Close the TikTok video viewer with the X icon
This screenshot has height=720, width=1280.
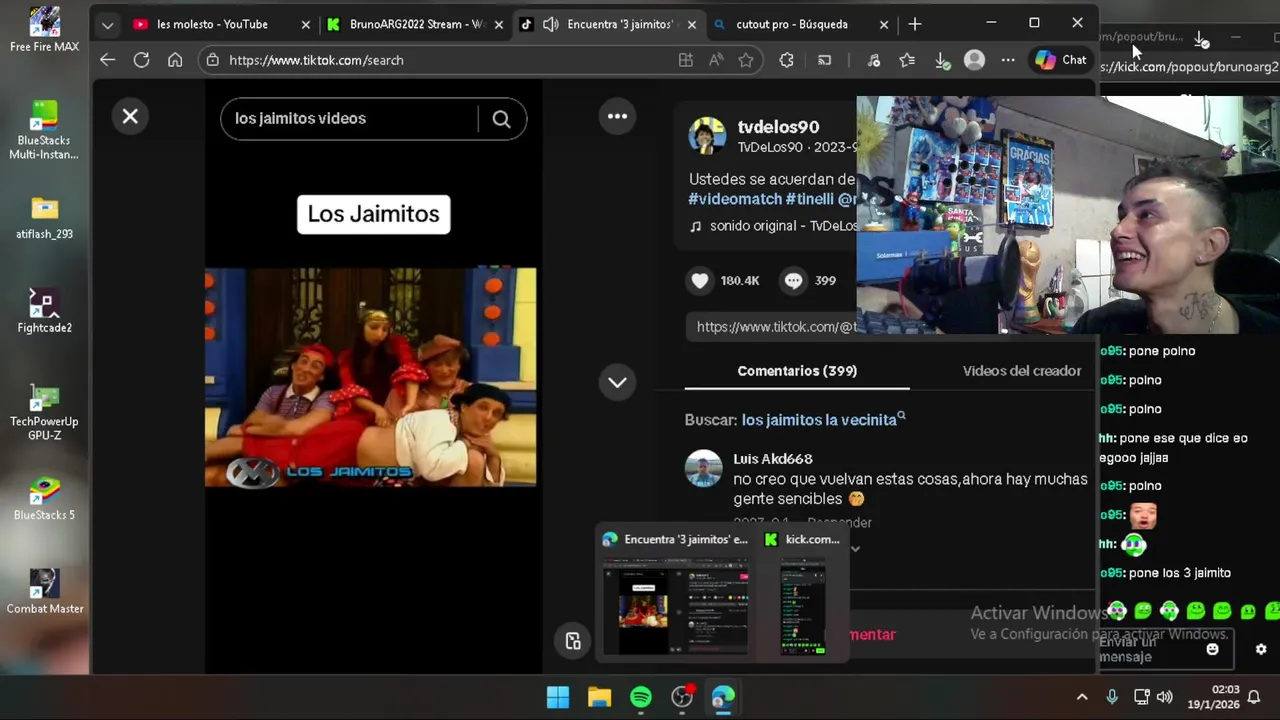click(130, 116)
